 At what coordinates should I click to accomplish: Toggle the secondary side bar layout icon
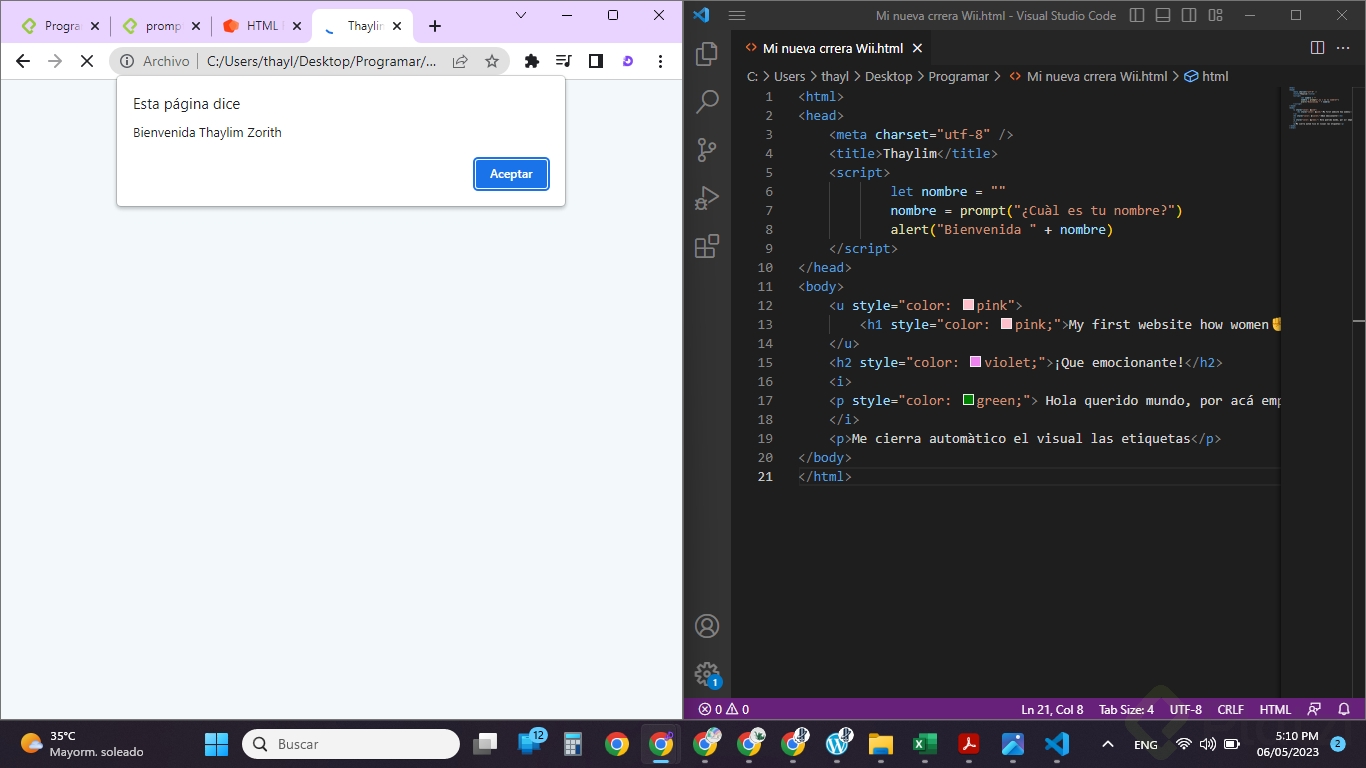pos(1189,15)
